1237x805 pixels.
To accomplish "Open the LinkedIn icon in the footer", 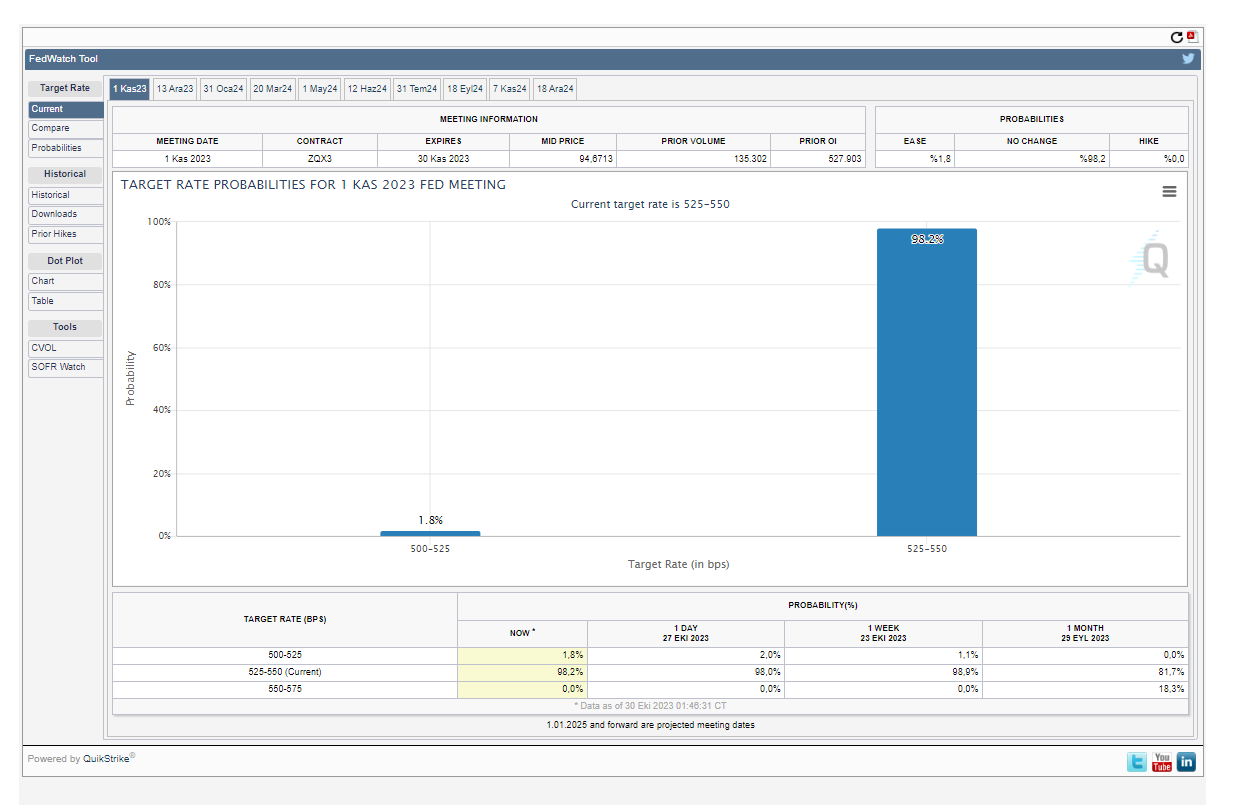I will click(x=1186, y=762).
